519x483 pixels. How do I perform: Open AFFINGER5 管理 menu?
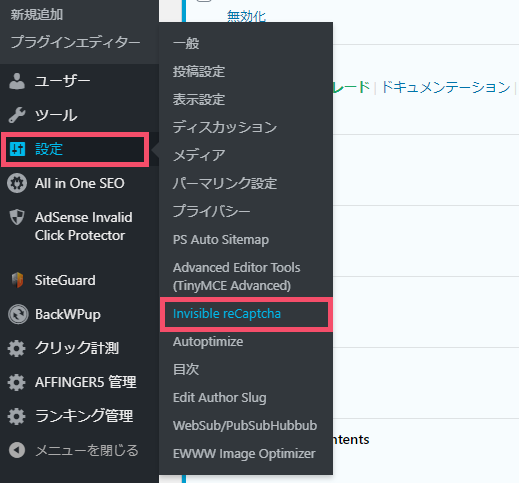point(86,382)
